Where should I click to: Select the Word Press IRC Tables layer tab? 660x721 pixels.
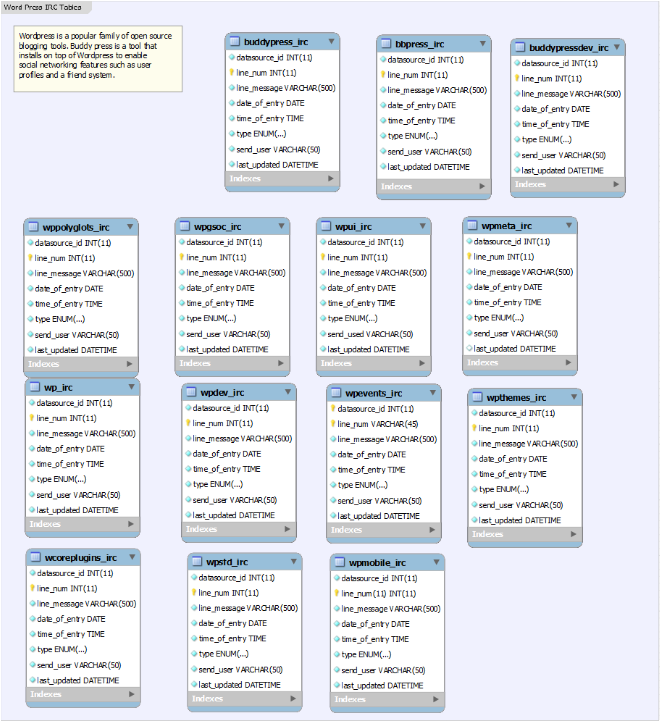(44, 7)
